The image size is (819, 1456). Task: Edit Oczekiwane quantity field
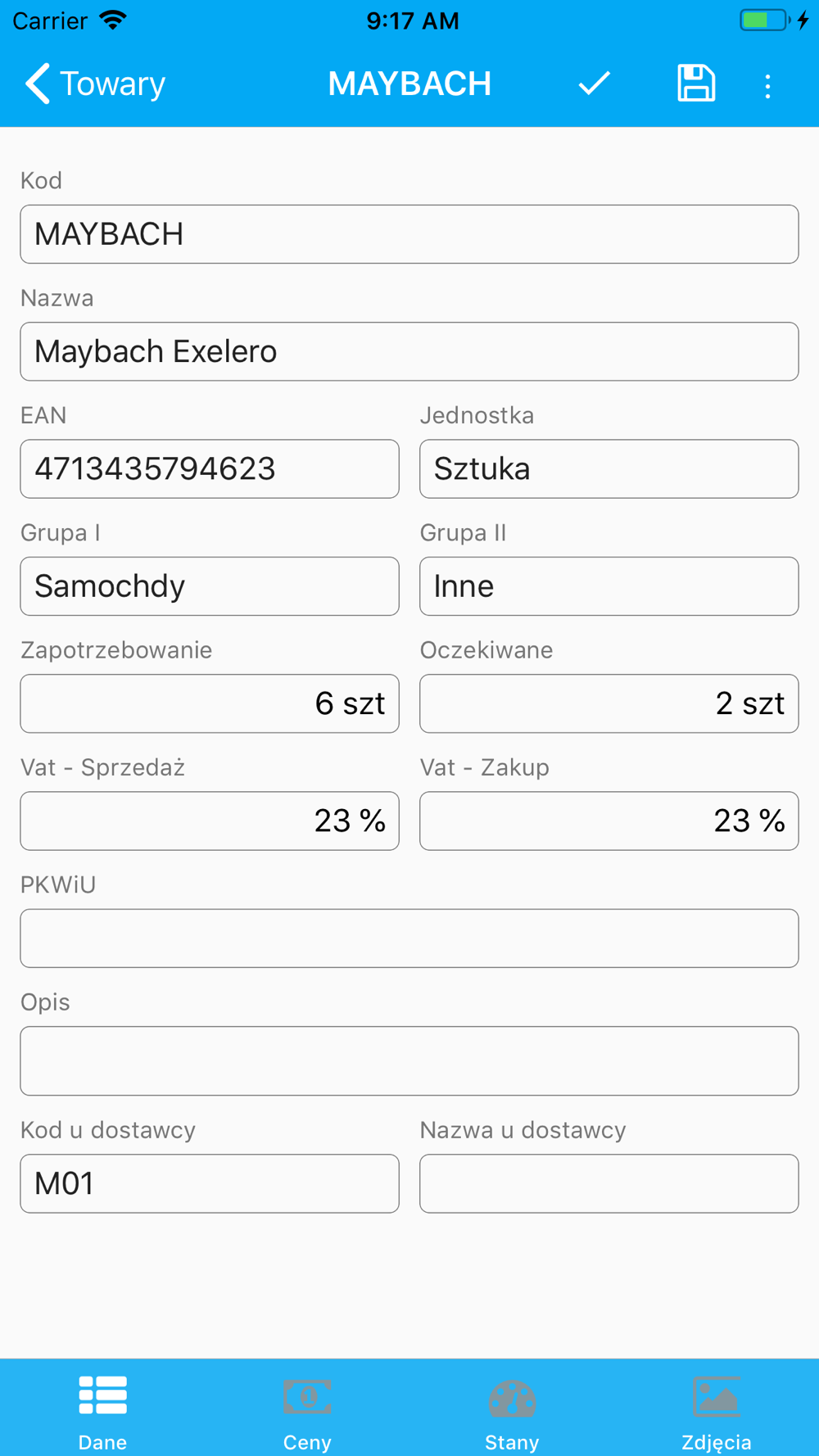[609, 703]
